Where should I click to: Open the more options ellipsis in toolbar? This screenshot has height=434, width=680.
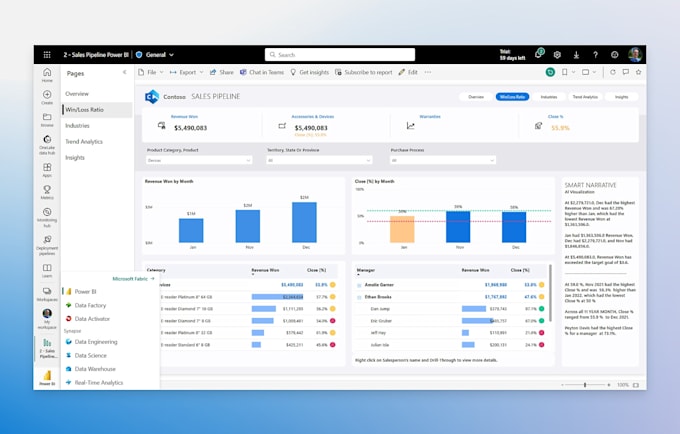coord(428,72)
